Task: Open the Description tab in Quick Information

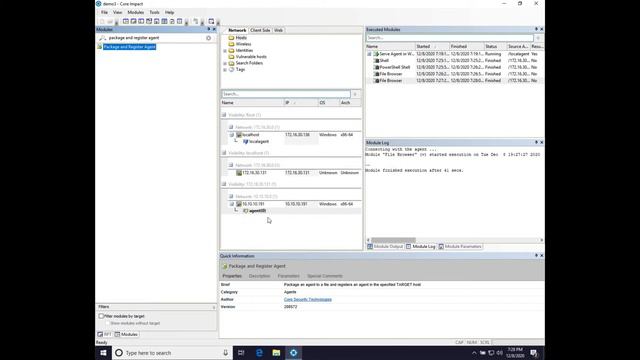Action: (260, 276)
